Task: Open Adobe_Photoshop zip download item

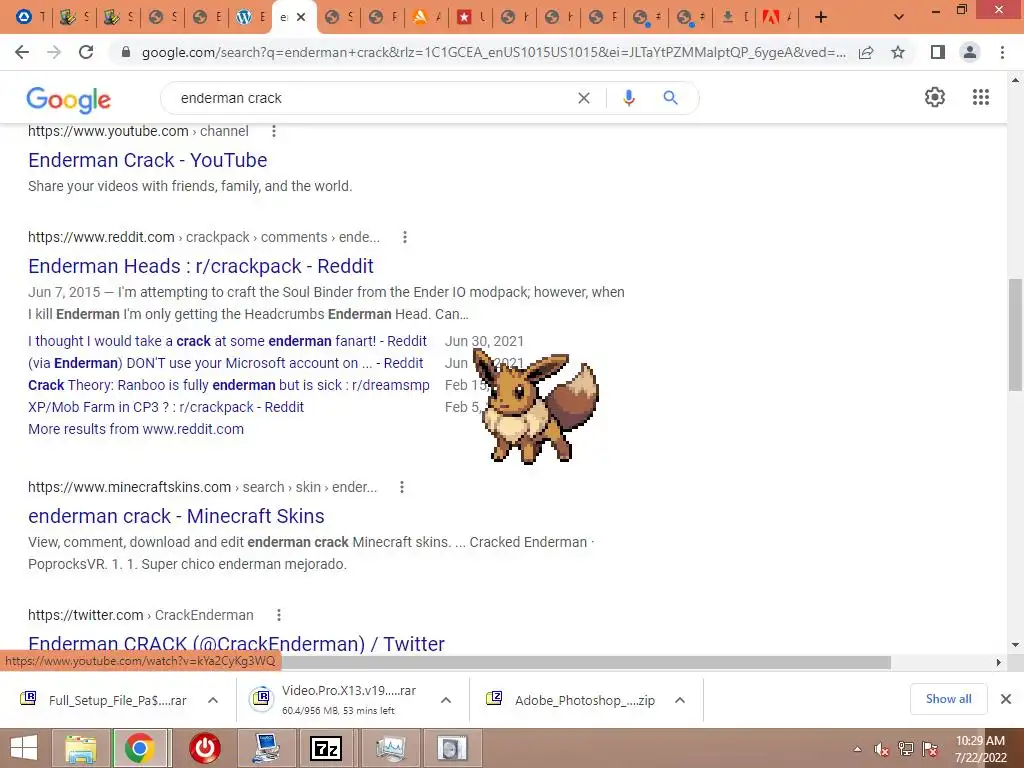Action: [571, 700]
